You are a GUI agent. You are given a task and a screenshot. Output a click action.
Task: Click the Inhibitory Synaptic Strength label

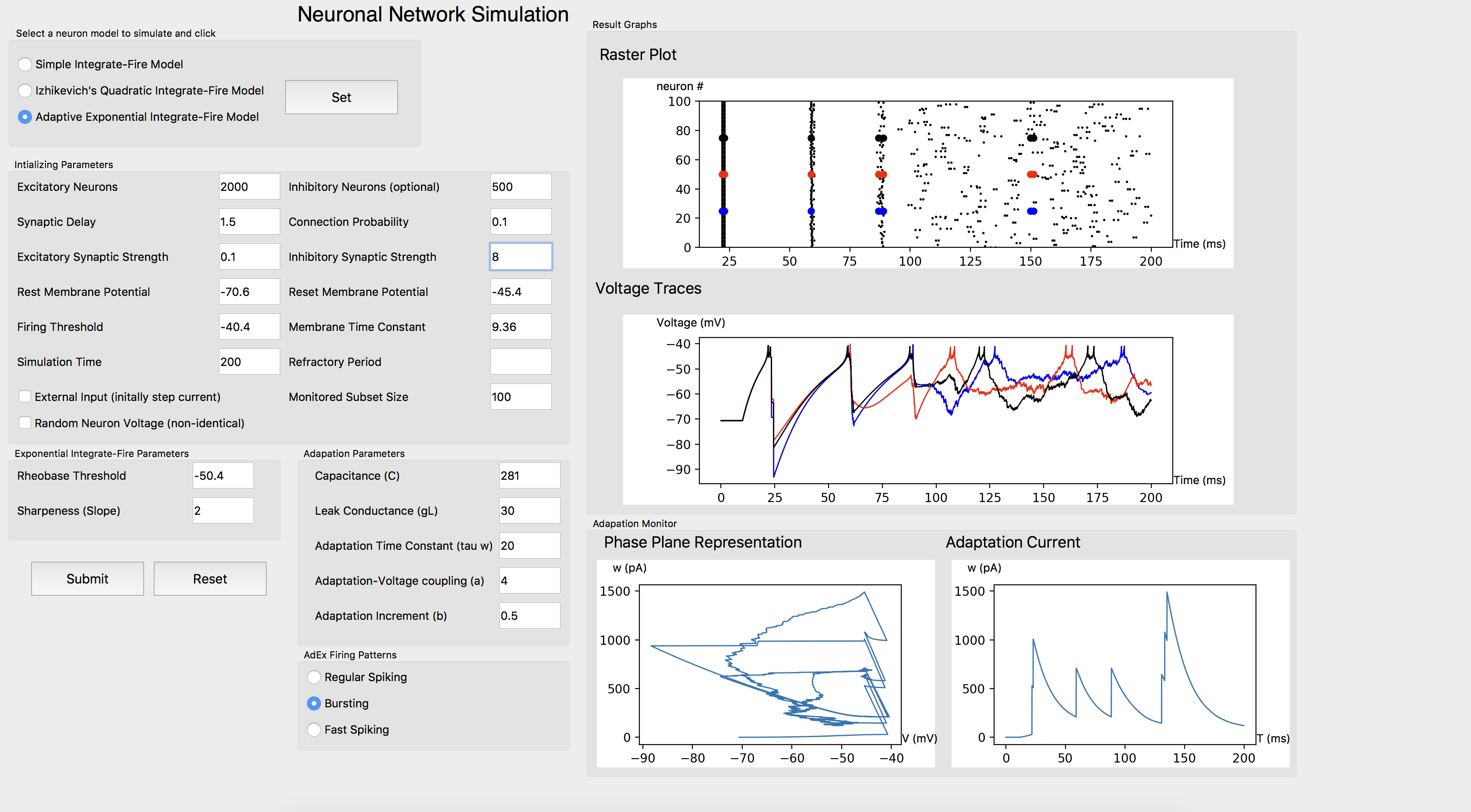[x=362, y=257]
